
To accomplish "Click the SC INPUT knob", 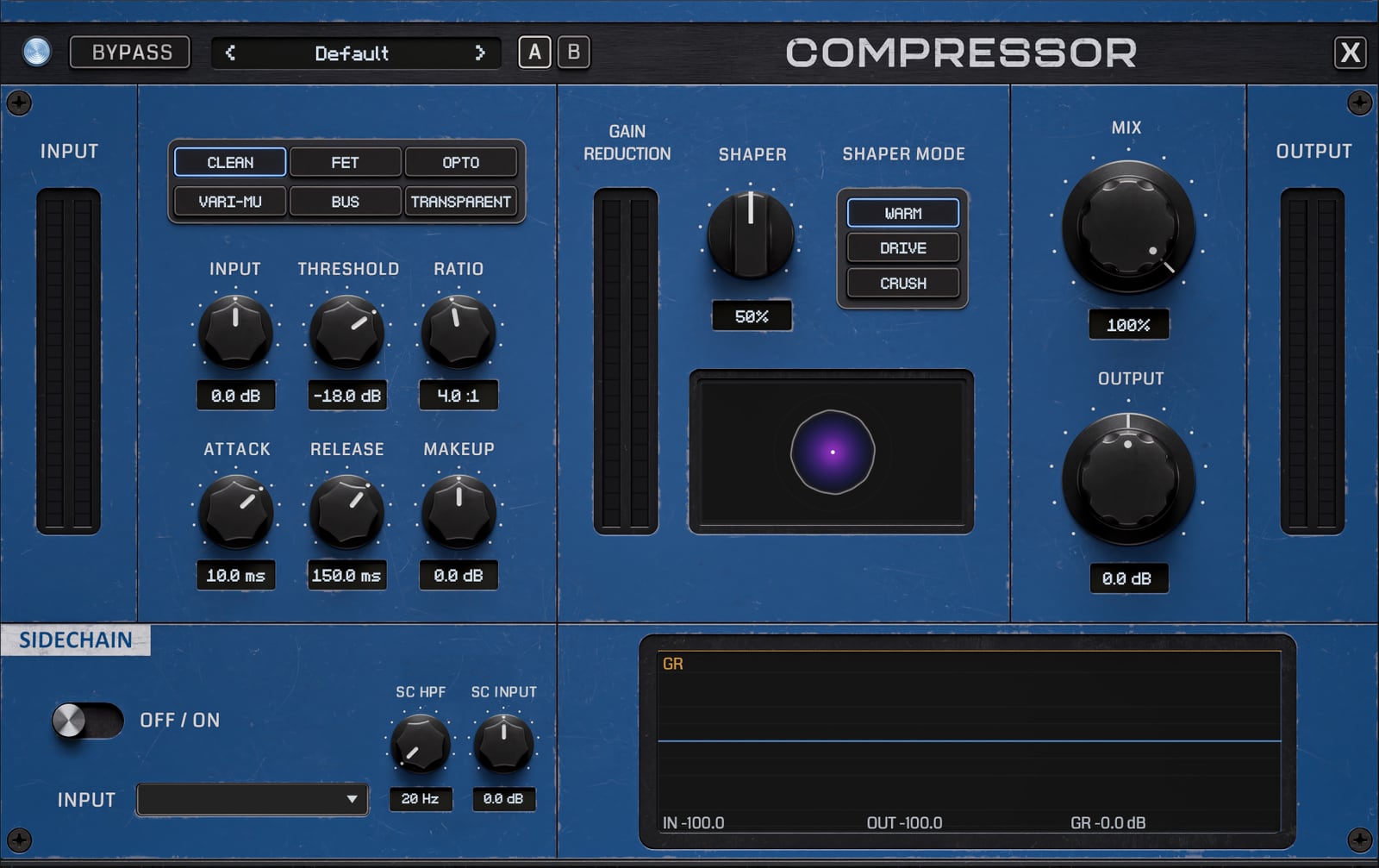I will 503,744.
